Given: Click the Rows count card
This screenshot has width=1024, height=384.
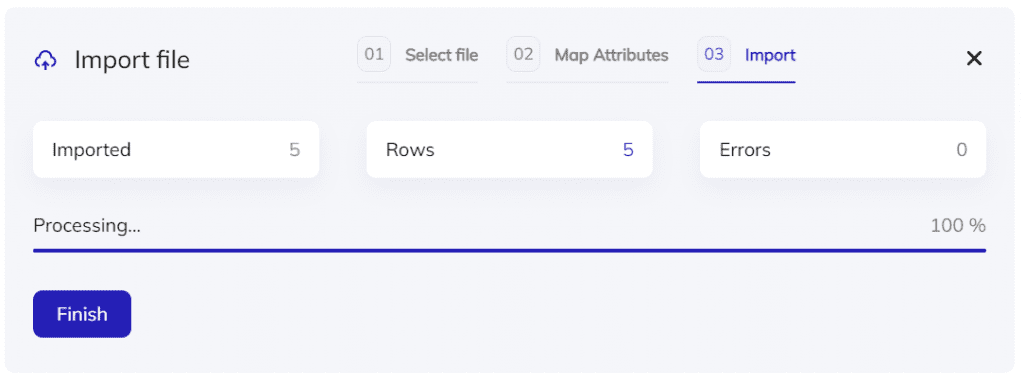Looking at the screenshot, I should click(509, 150).
